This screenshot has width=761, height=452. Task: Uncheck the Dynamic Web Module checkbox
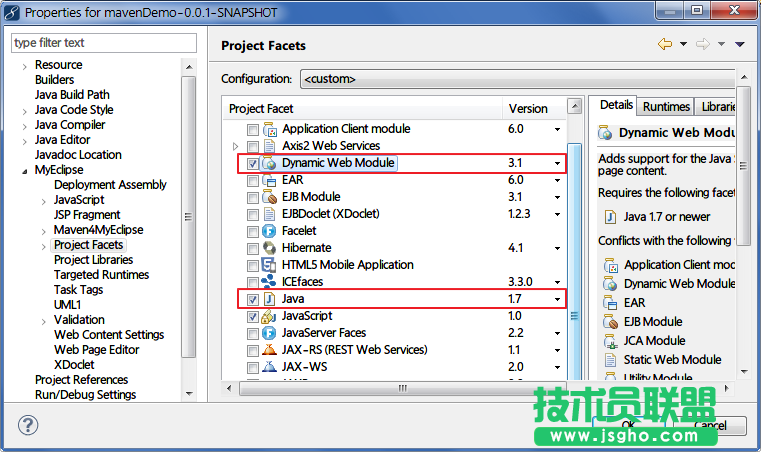pos(252,163)
